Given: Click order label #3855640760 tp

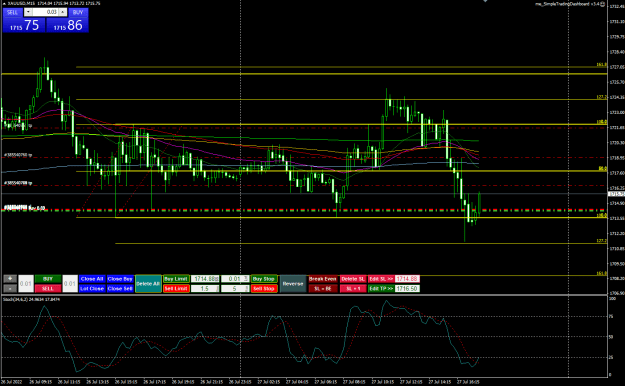Looking at the screenshot, I should click(18, 155).
